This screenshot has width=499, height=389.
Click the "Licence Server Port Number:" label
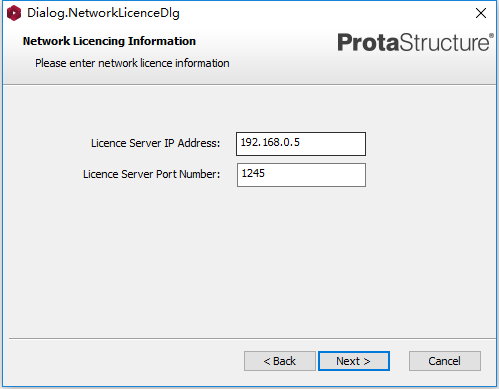pyautogui.click(x=151, y=174)
